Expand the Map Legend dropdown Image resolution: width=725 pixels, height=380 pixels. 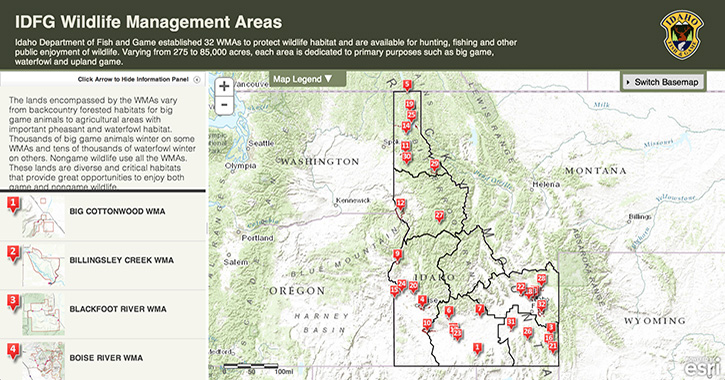pos(307,79)
